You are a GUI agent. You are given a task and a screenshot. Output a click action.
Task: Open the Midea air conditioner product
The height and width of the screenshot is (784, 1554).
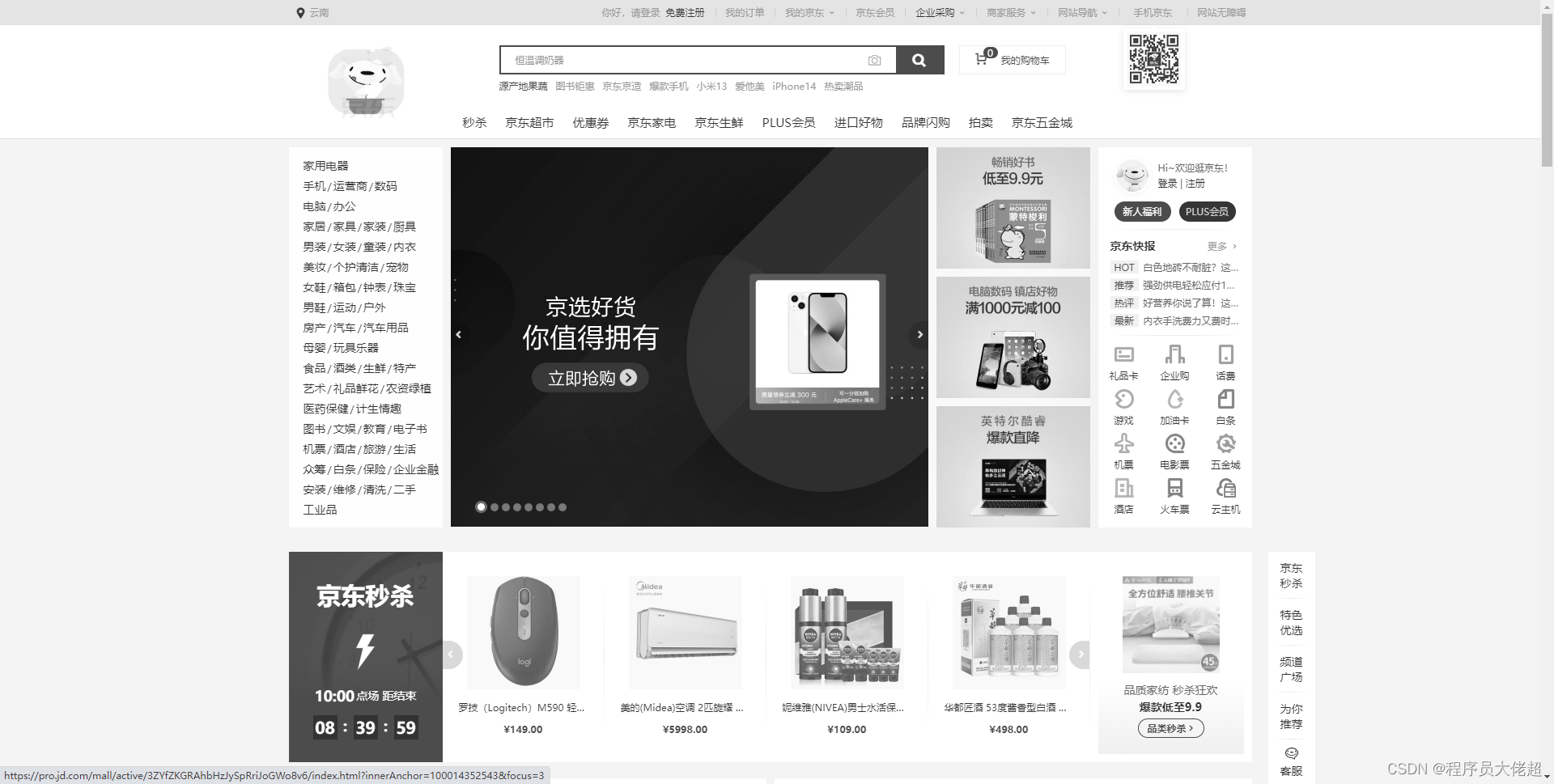(x=685, y=655)
